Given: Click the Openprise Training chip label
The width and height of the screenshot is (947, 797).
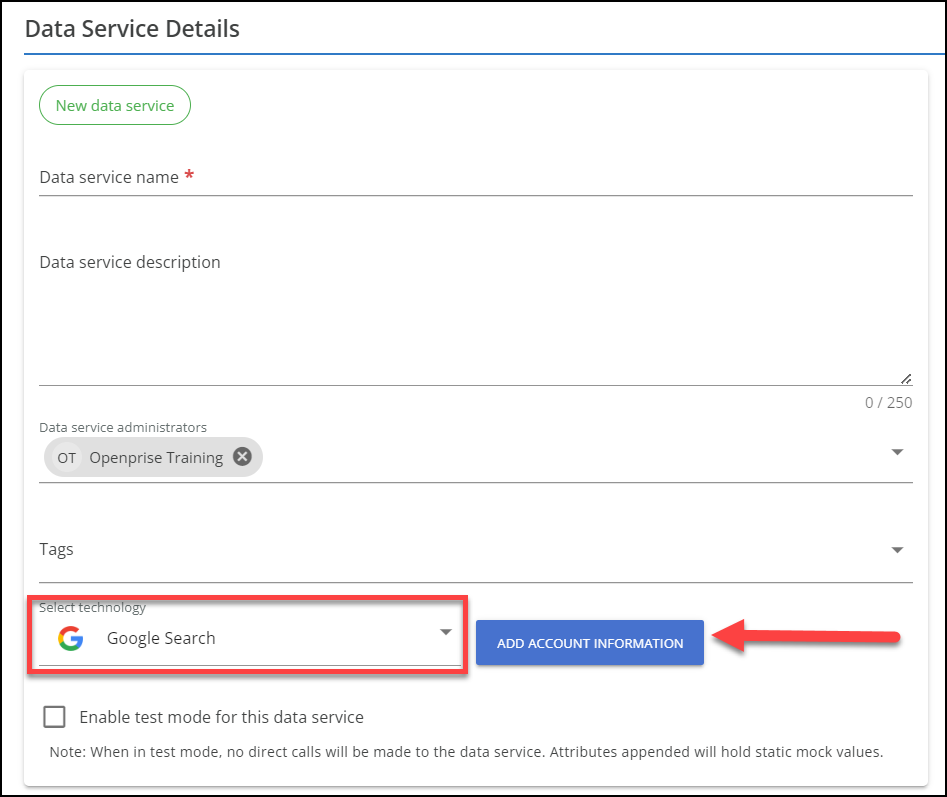Looking at the screenshot, I should (x=156, y=457).
